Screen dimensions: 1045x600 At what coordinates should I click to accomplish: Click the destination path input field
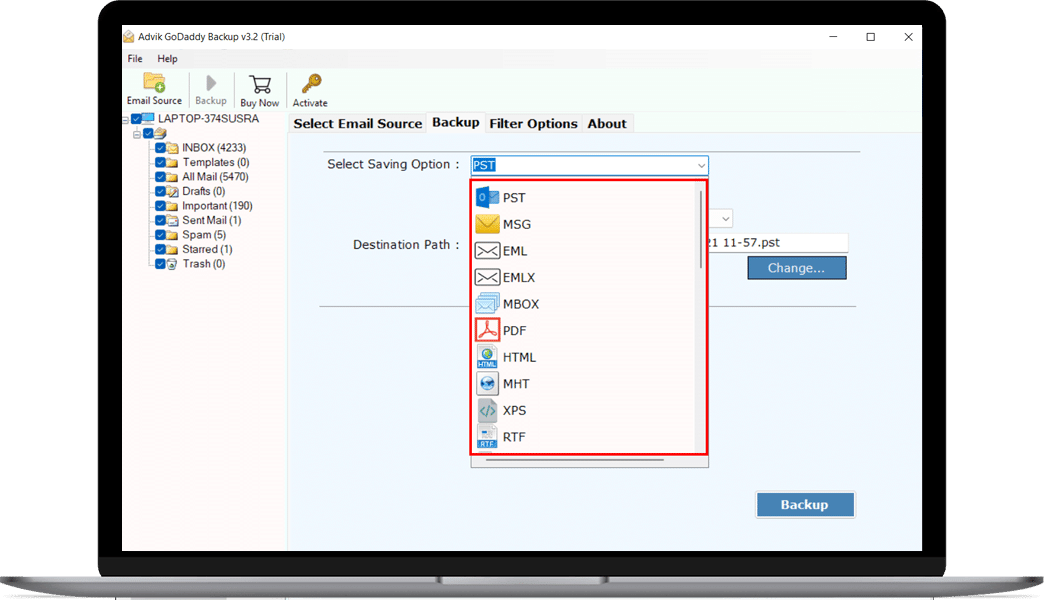(777, 243)
